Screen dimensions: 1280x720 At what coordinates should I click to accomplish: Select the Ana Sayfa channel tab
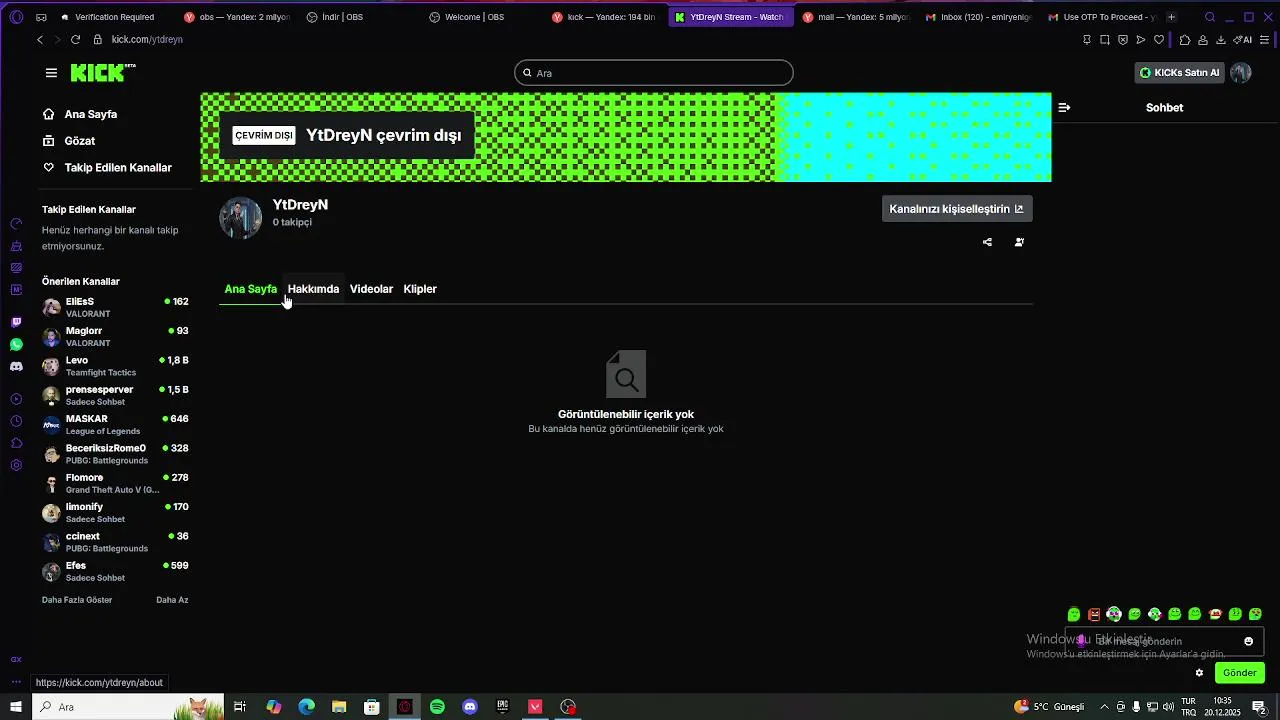[250, 289]
